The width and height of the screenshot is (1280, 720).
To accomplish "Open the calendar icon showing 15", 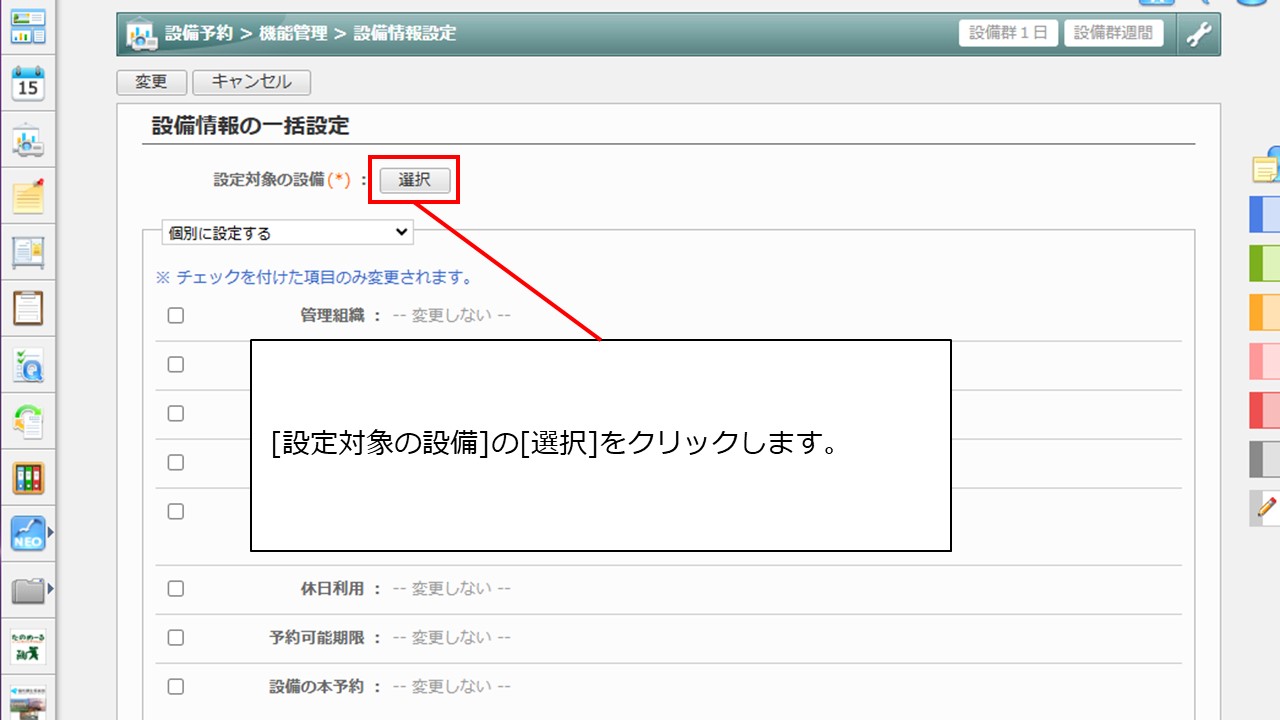I will [x=28, y=84].
